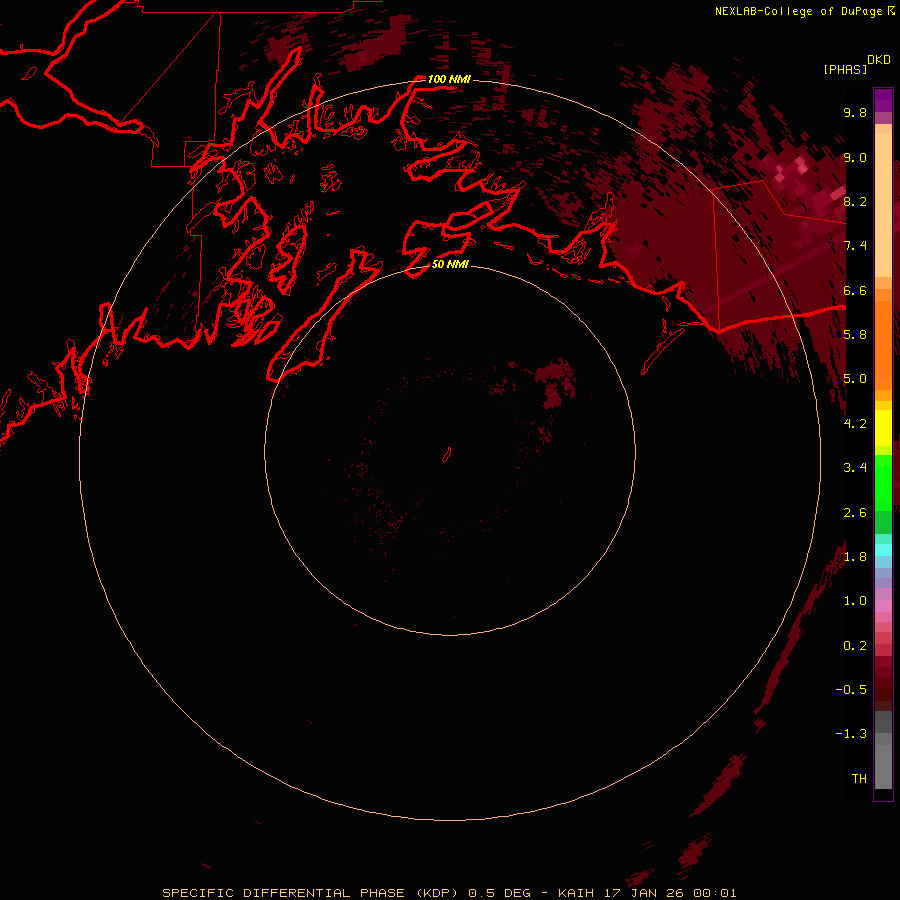
Task: Pick the yellow band of the color scale
Action: (883, 428)
